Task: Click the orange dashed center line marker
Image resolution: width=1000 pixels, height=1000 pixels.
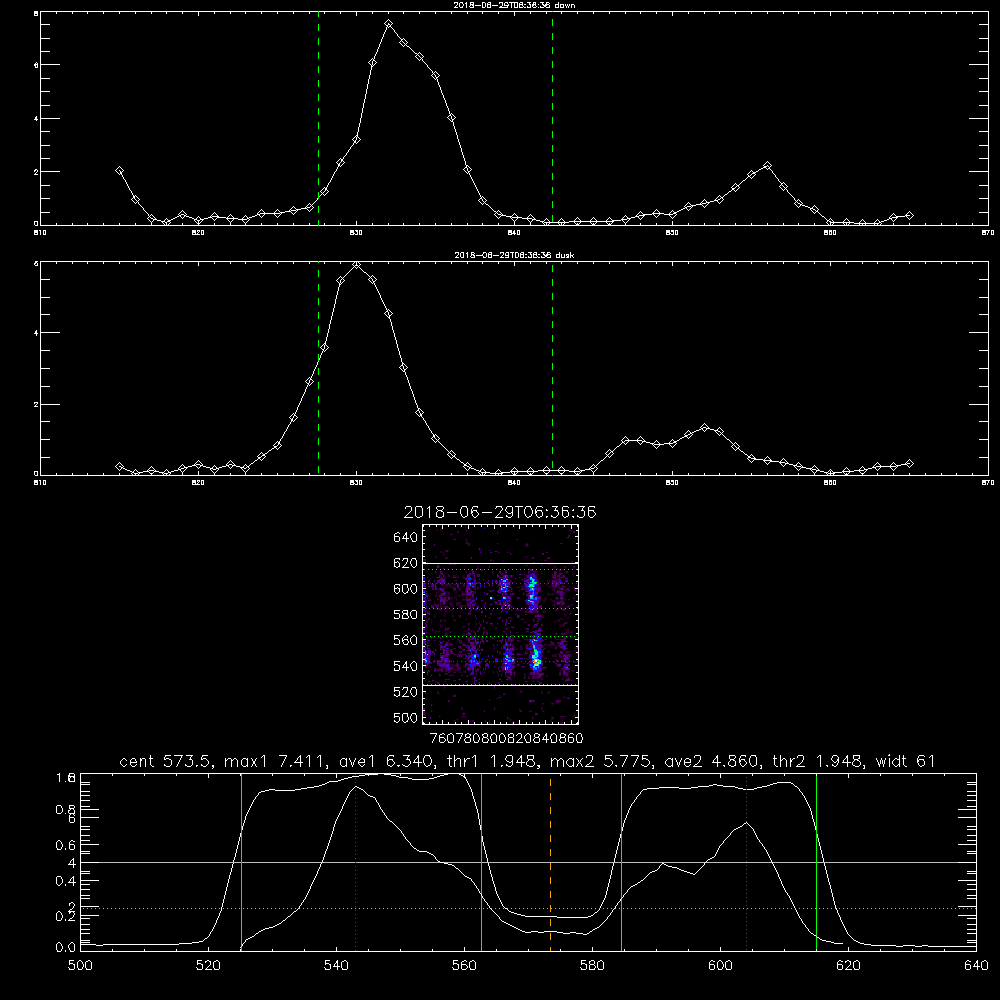Action: [550, 862]
